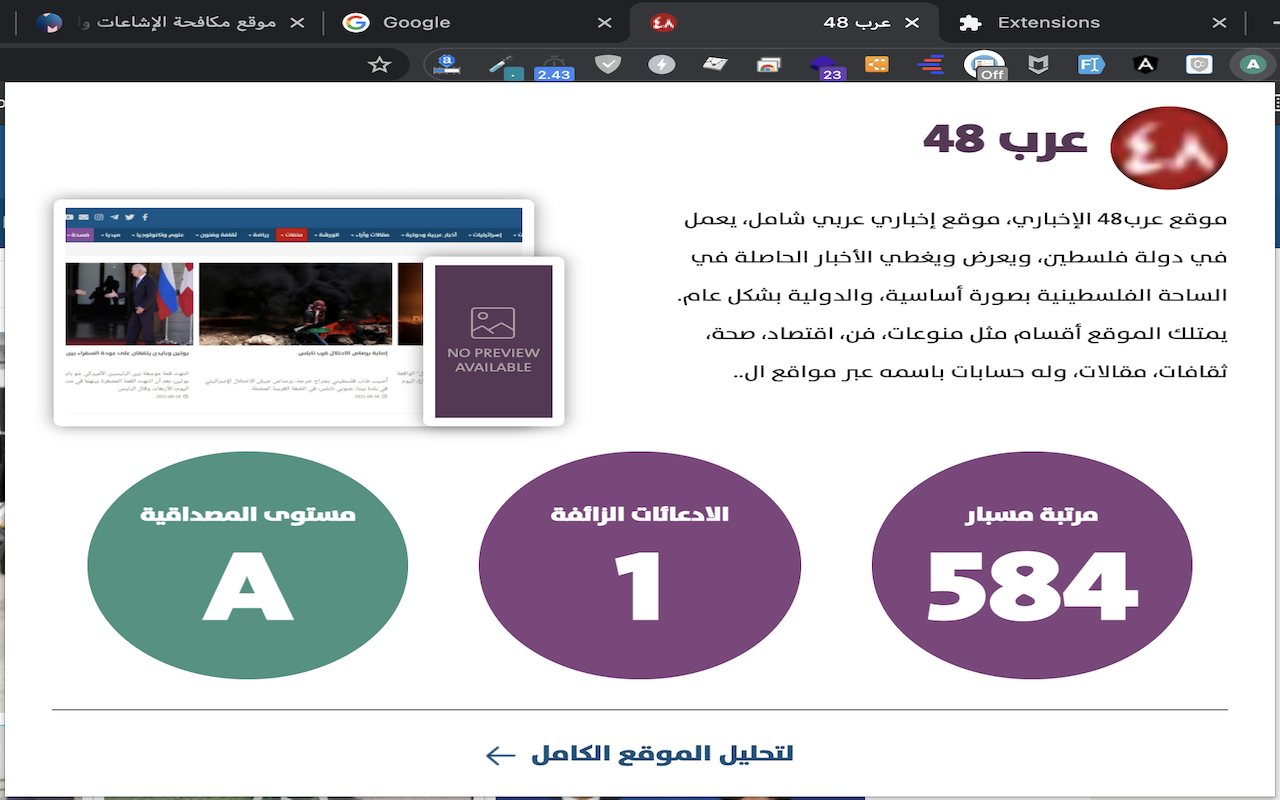This screenshot has width=1280, height=800.
Task: Click the FI extension icon in toolbar
Action: click(x=1090, y=64)
